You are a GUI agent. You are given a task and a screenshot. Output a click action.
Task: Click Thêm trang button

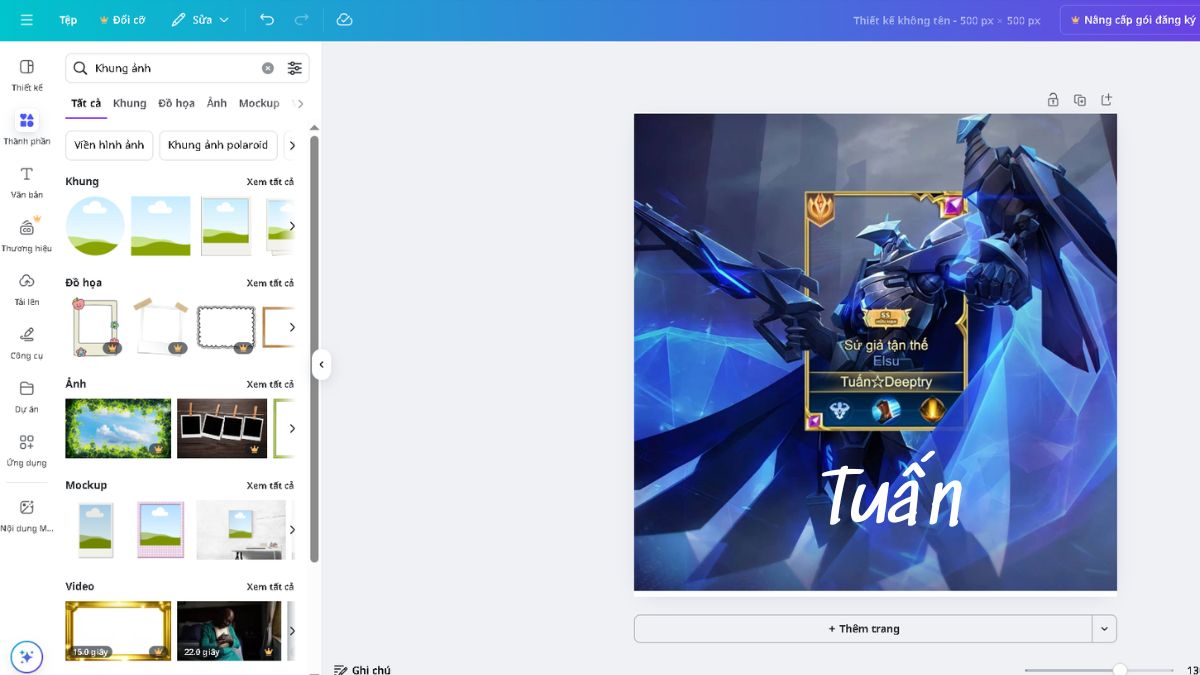(x=863, y=629)
